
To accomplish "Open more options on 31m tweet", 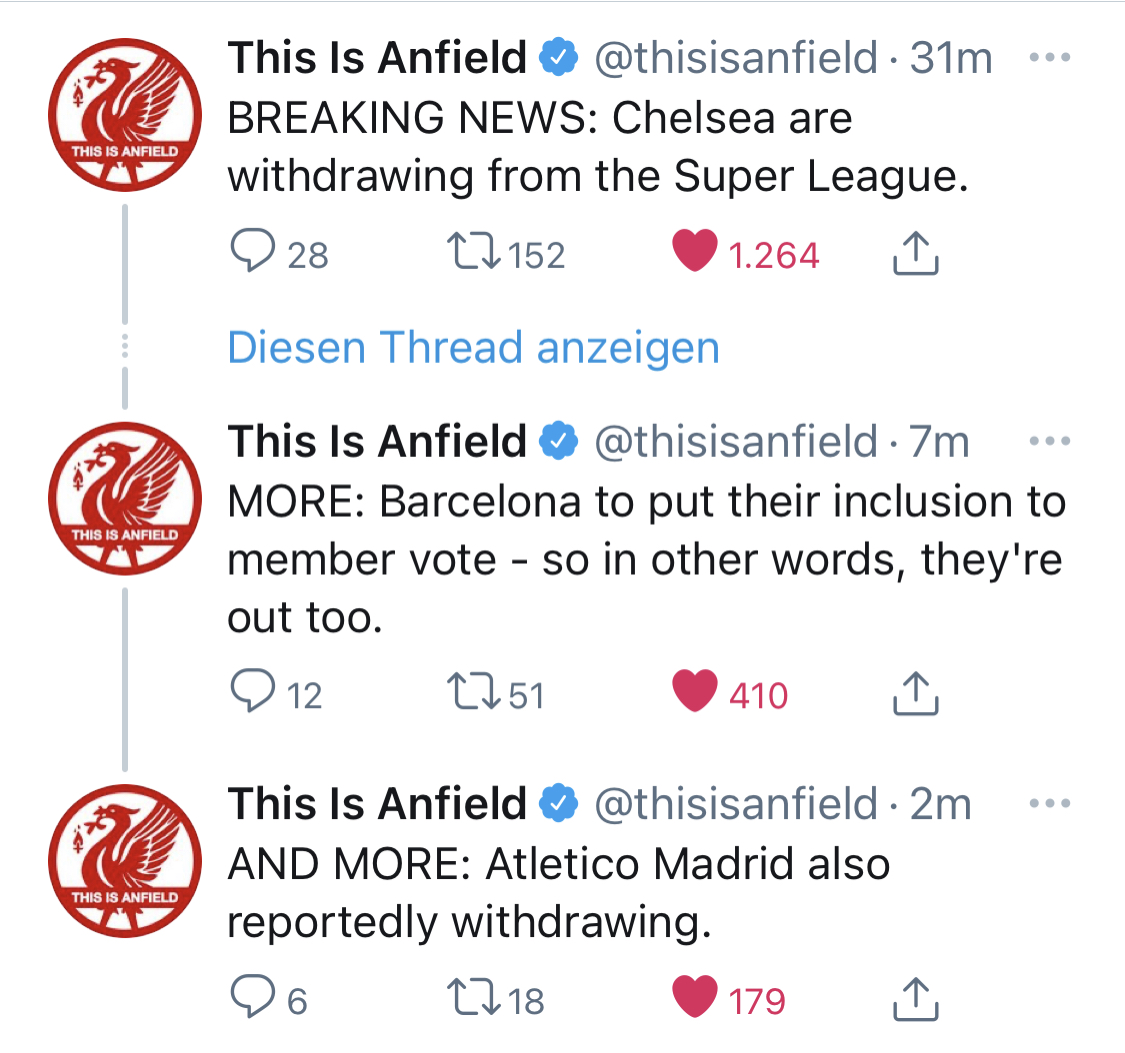I will [x=1050, y=57].
